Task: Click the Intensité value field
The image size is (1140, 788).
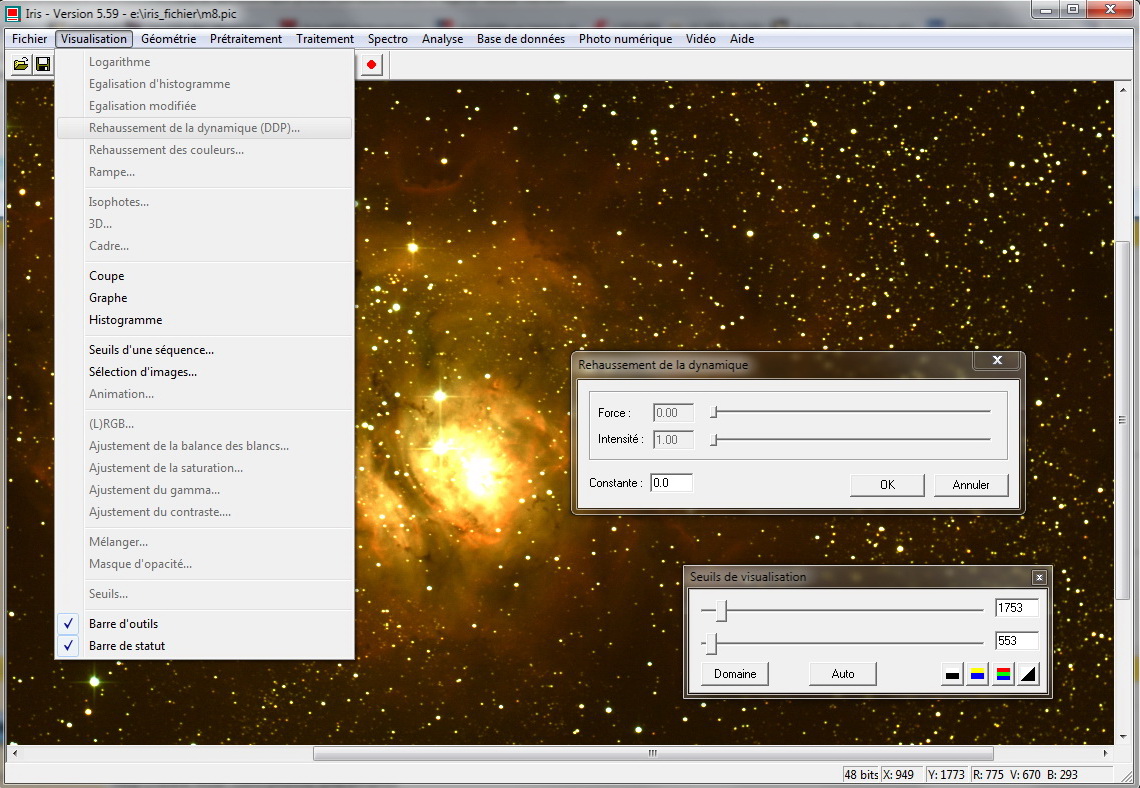Action: coord(673,440)
